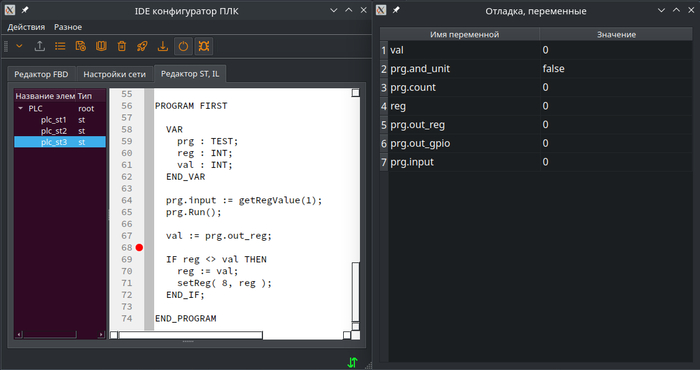
Task: Toggle the bug debug button
Action: pos(204,46)
